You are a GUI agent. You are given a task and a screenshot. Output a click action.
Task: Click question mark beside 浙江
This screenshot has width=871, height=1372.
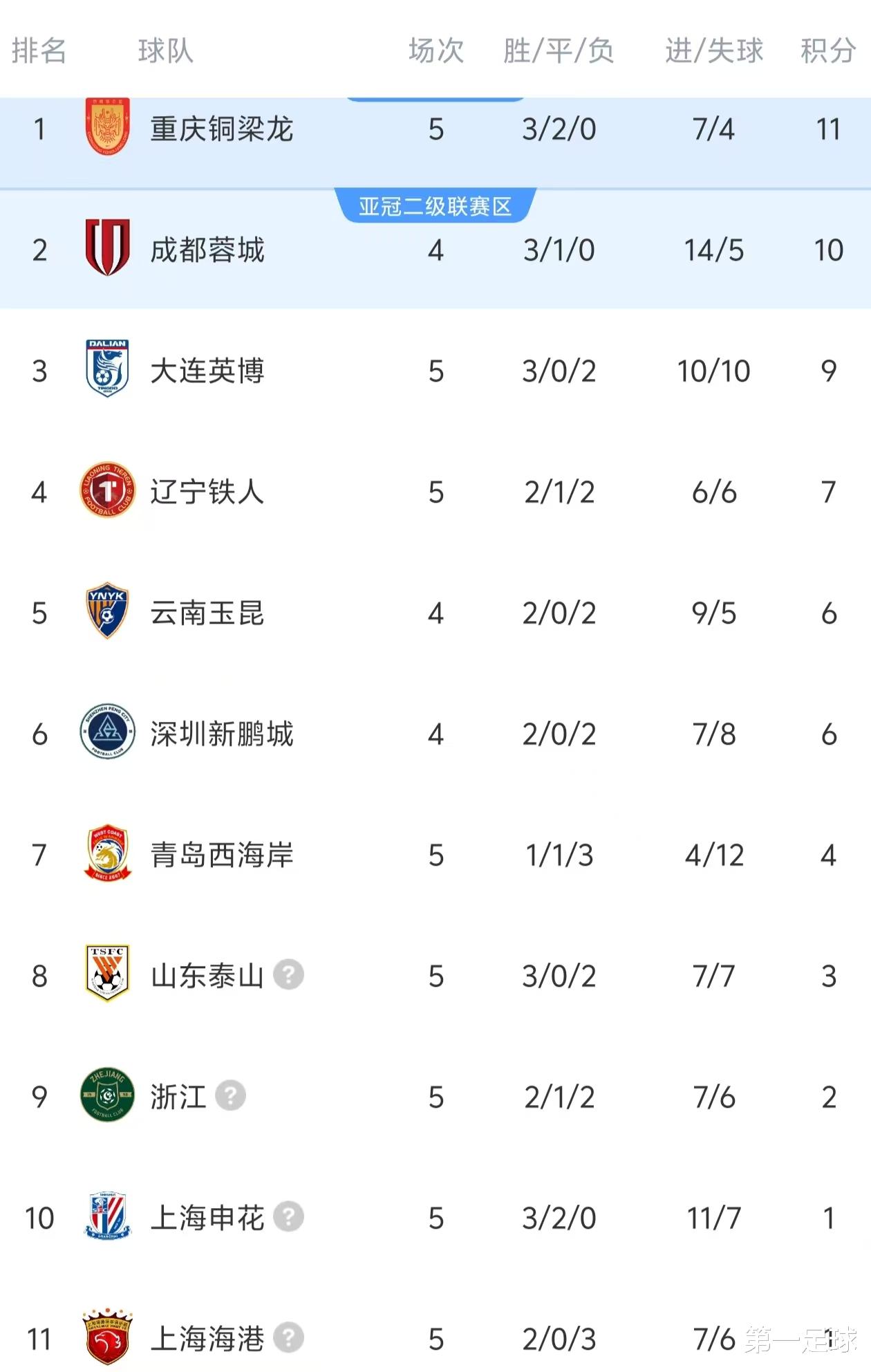[230, 1096]
